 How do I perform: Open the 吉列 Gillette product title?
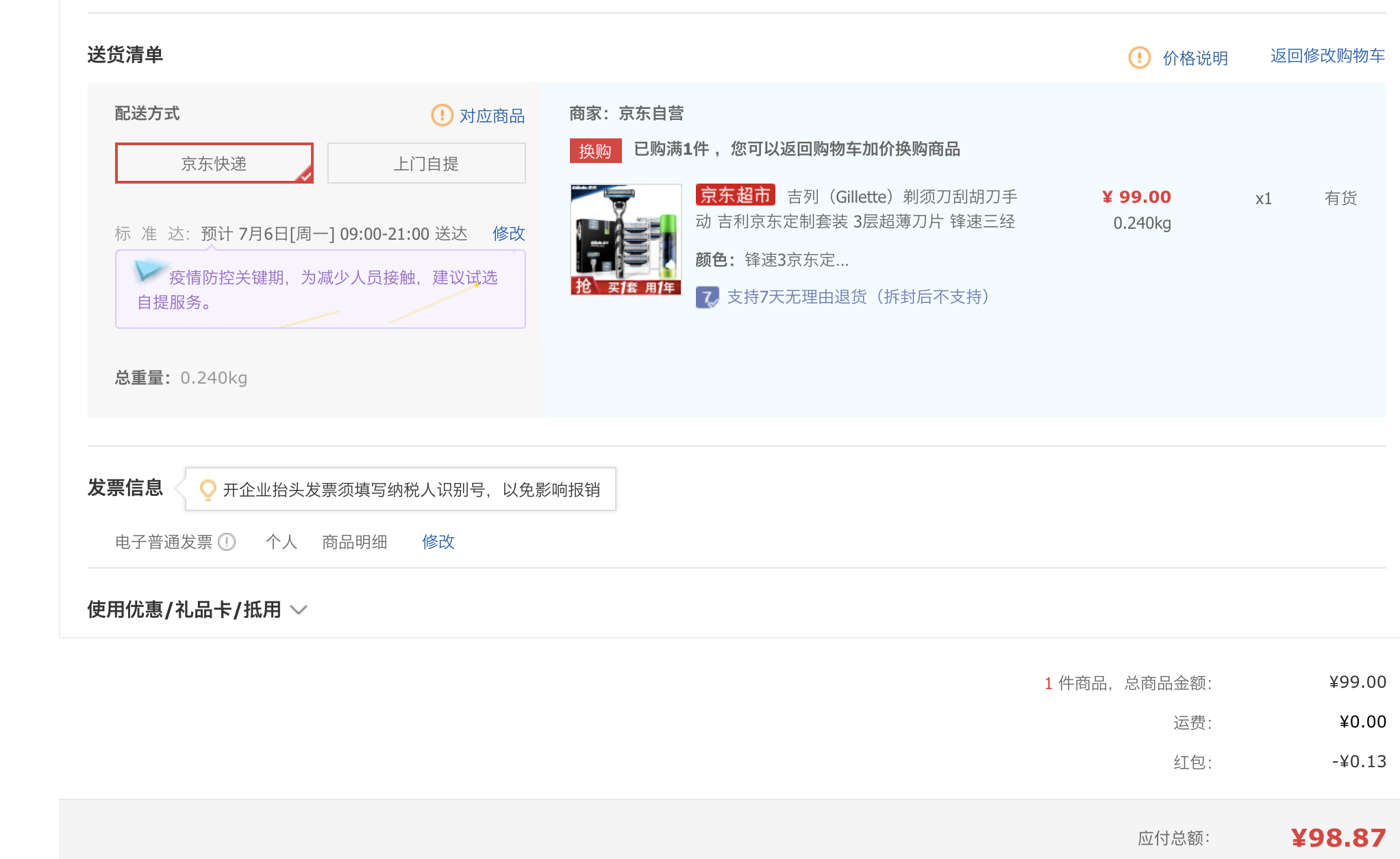(856, 209)
